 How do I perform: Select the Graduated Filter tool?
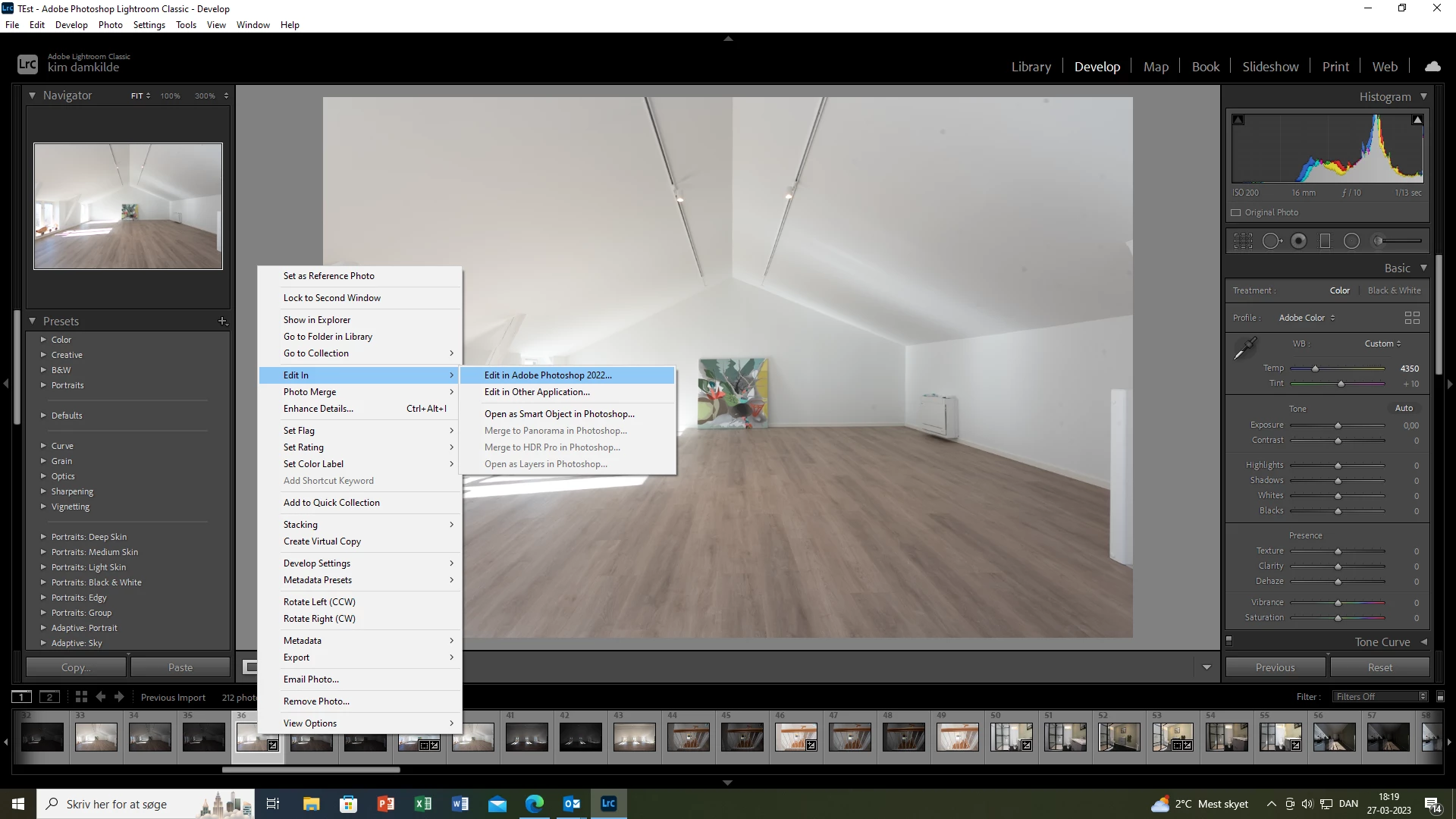coord(1326,241)
